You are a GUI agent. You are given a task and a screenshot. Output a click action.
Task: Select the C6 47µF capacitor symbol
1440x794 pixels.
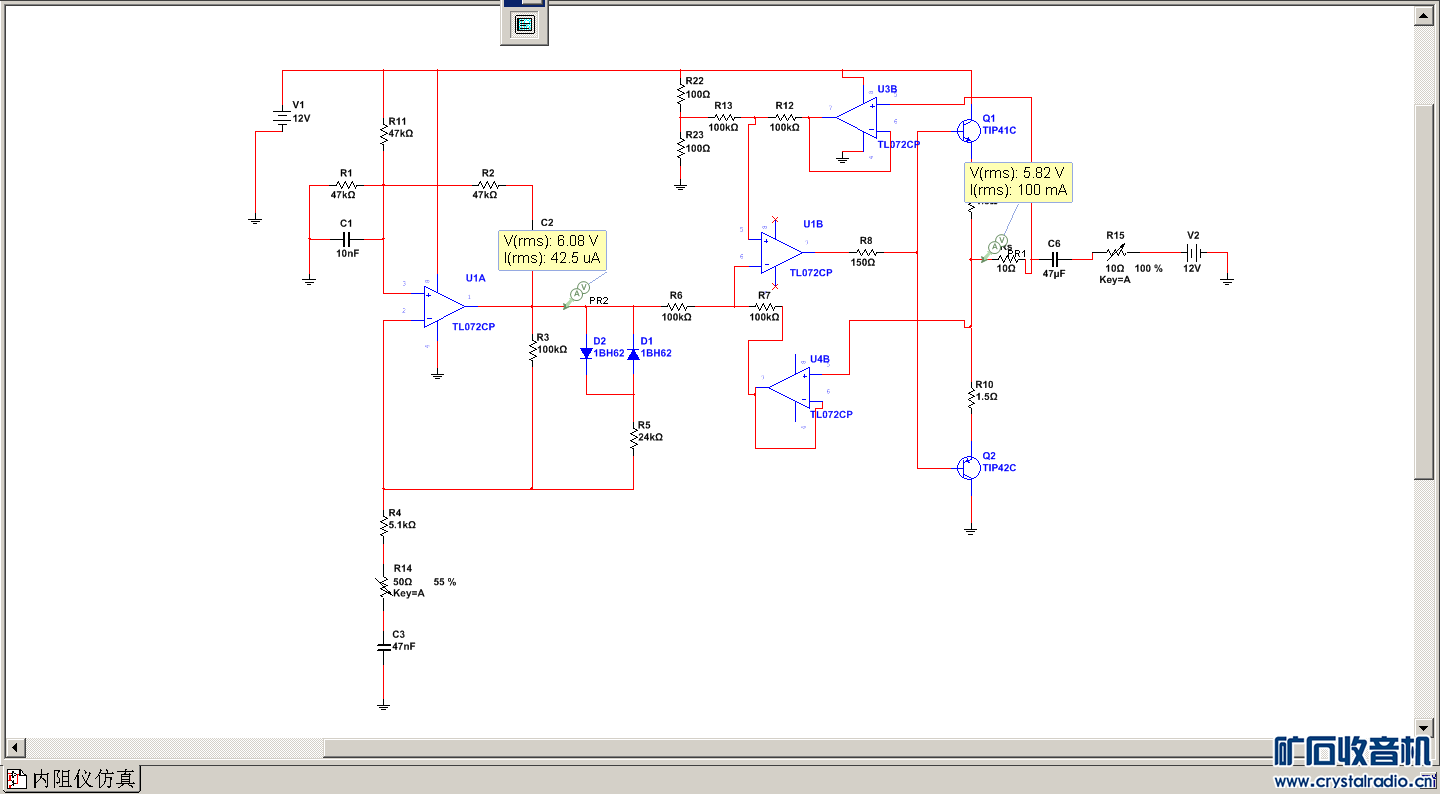tap(1054, 258)
